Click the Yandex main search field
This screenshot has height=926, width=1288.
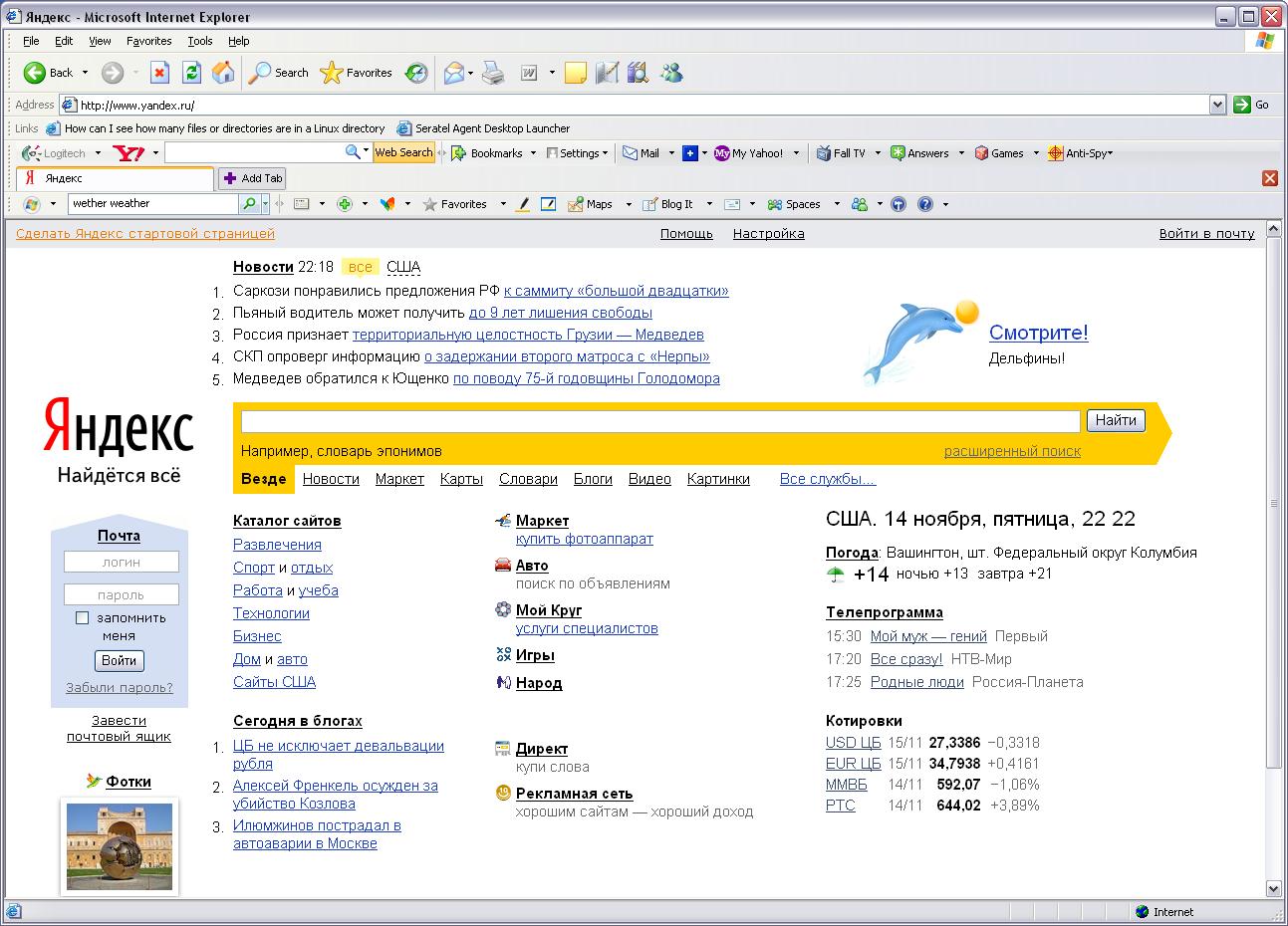[659, 421]
